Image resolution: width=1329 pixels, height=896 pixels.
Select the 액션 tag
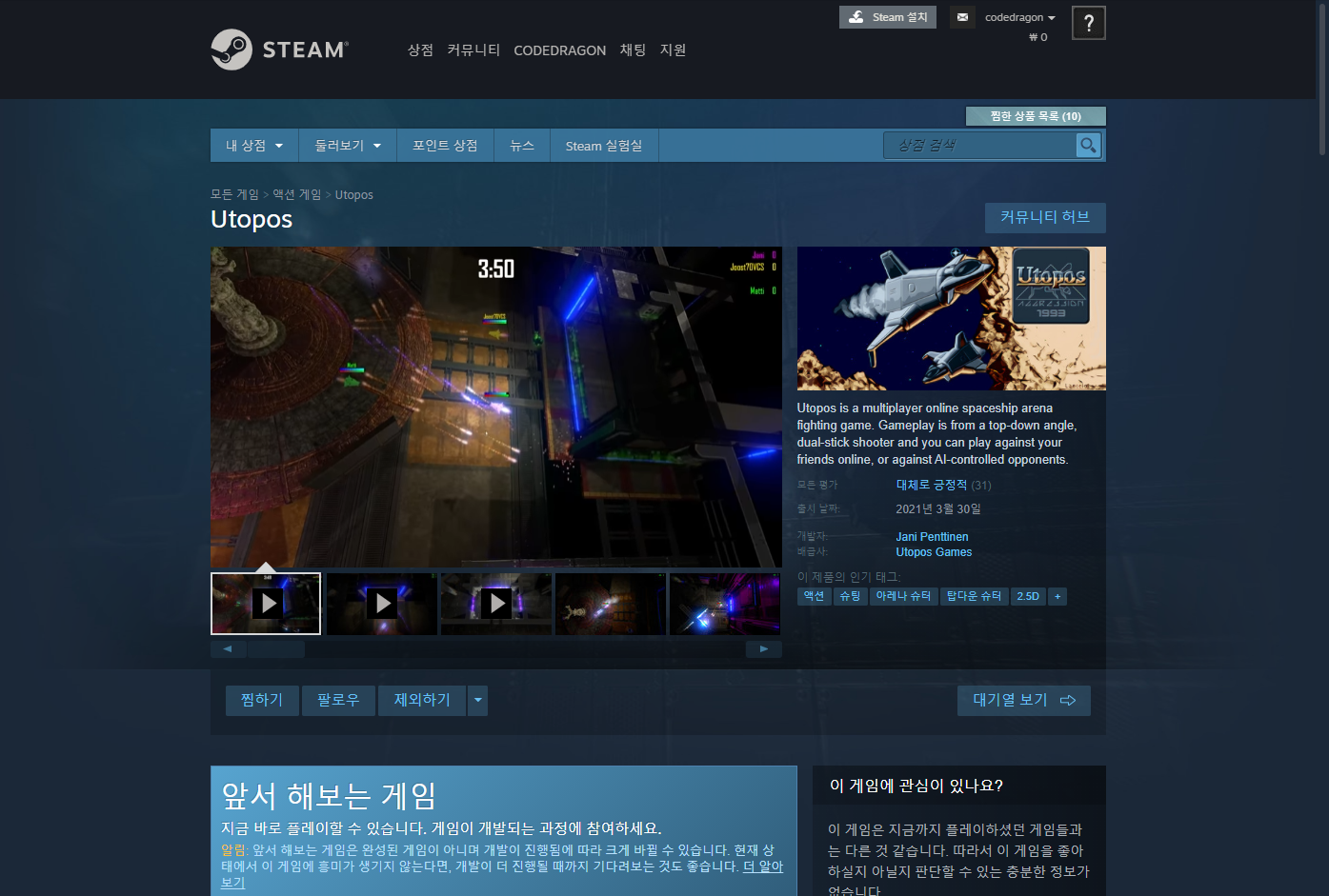pyautogui.click(x=815, y=596)
